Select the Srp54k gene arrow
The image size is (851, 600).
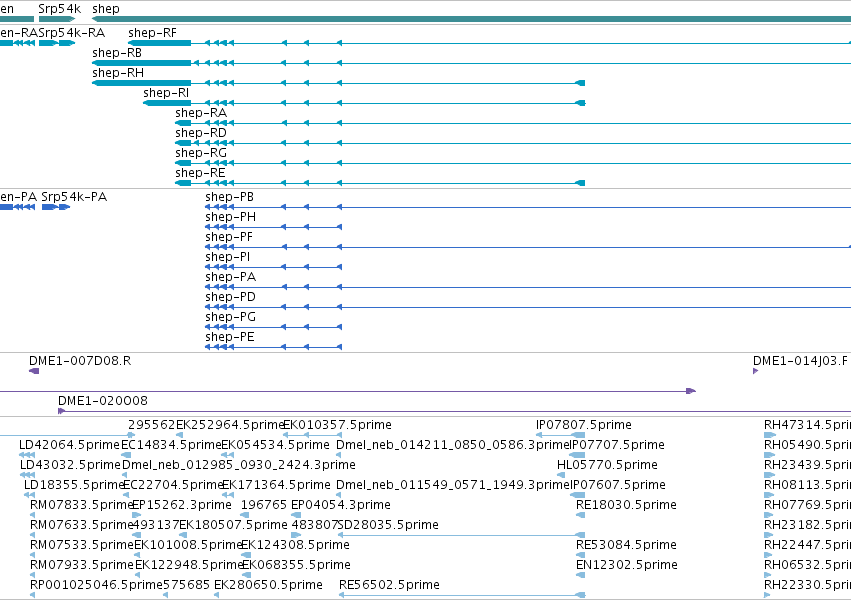(57, 19)
